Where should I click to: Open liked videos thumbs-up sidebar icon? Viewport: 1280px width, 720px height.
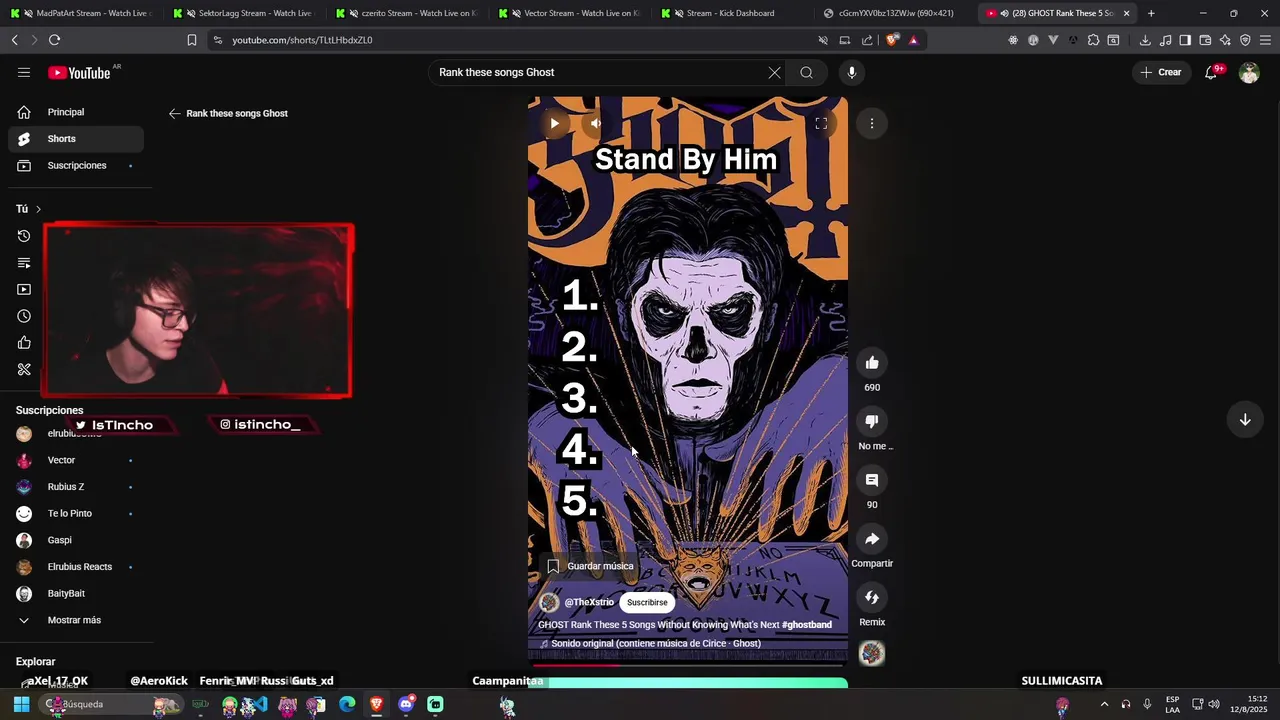pos(24,343)
